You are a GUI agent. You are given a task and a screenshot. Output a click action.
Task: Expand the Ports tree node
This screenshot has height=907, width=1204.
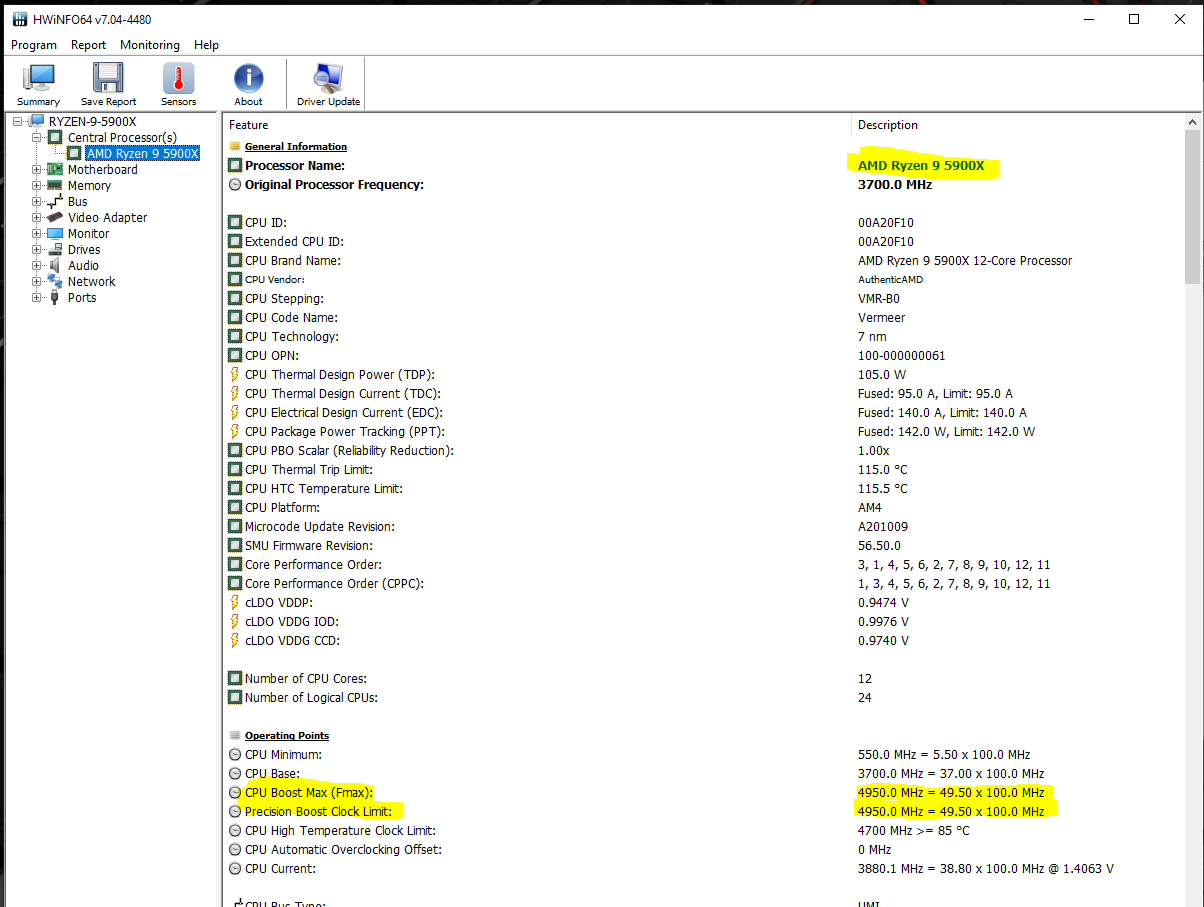(37, 297)
